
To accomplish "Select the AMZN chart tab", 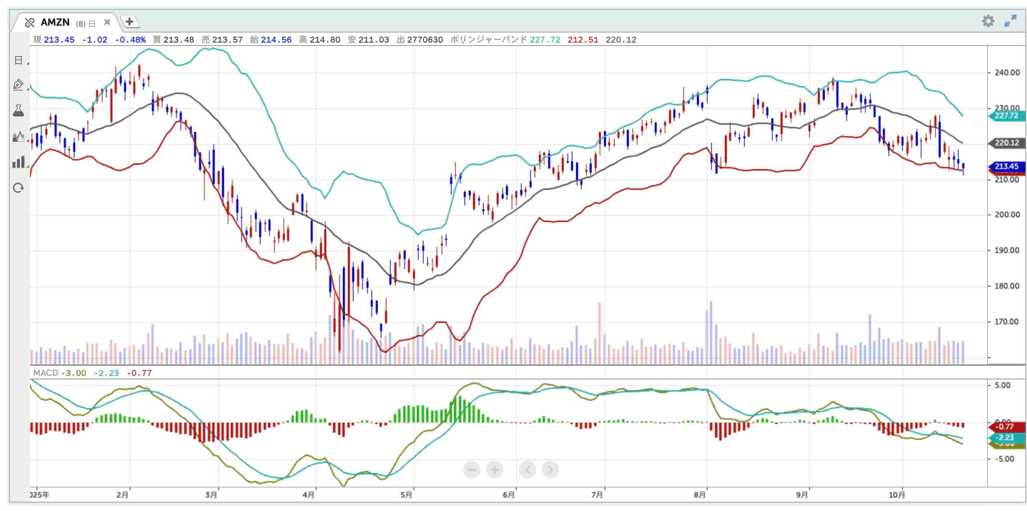I will (55, 22).
